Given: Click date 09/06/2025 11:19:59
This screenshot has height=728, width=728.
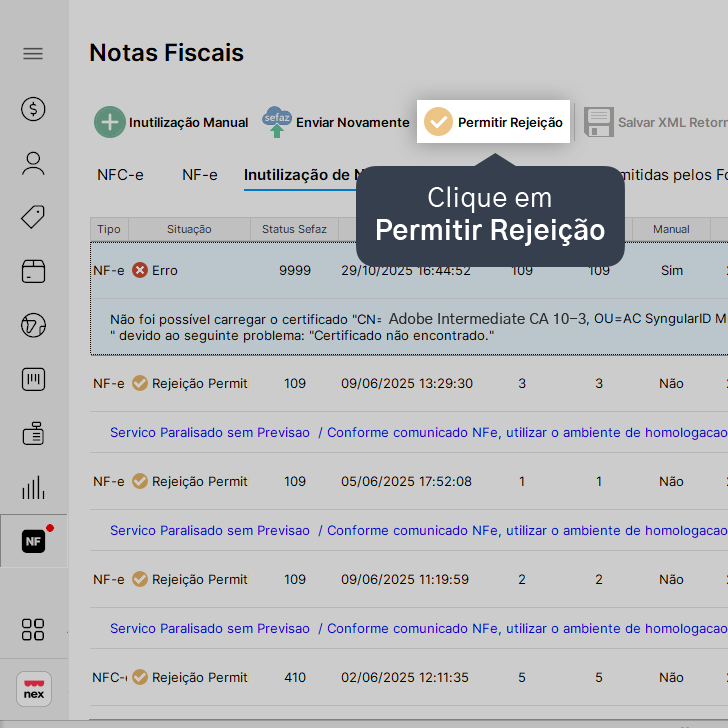Looking at the screenshot, I should click(x=405, y=579).
